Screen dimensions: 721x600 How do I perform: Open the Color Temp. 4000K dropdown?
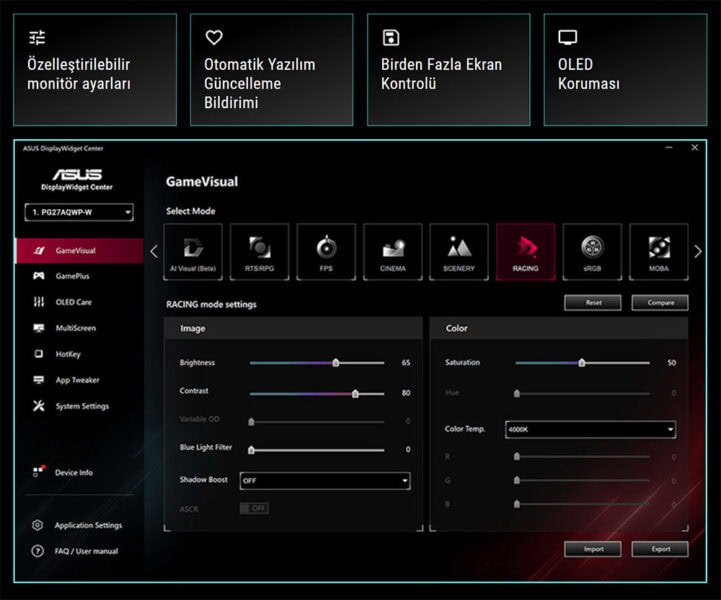(590, 429)
